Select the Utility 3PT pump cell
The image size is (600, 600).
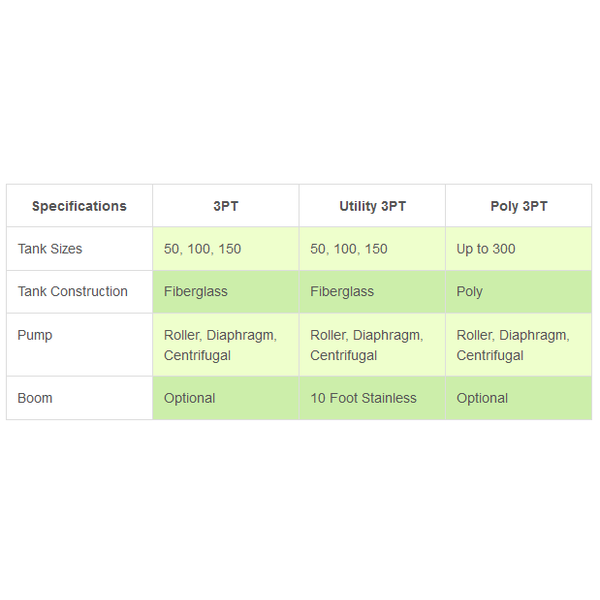(372, 345)
